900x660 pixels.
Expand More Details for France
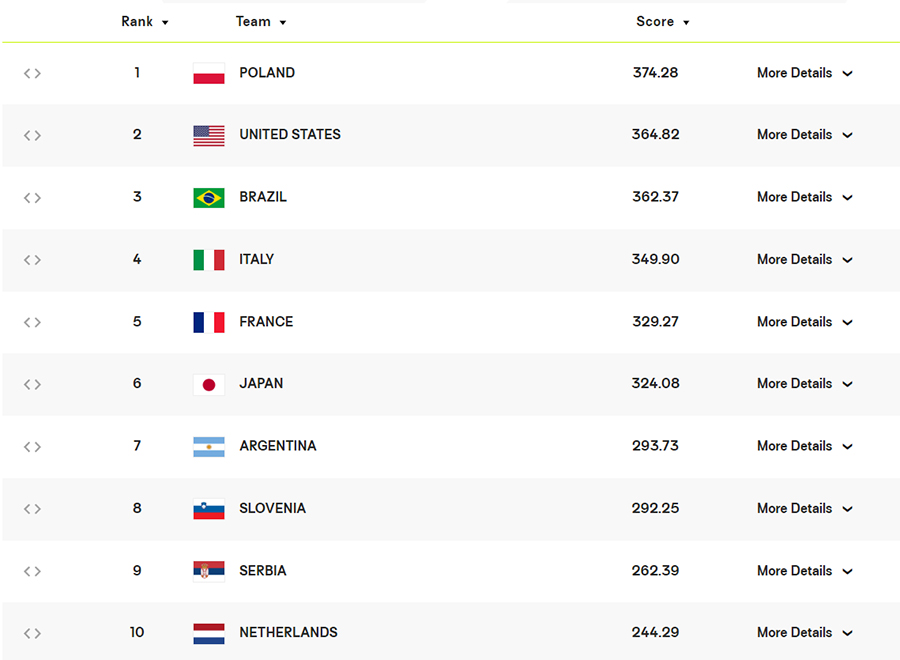click(x=805, y=322)
